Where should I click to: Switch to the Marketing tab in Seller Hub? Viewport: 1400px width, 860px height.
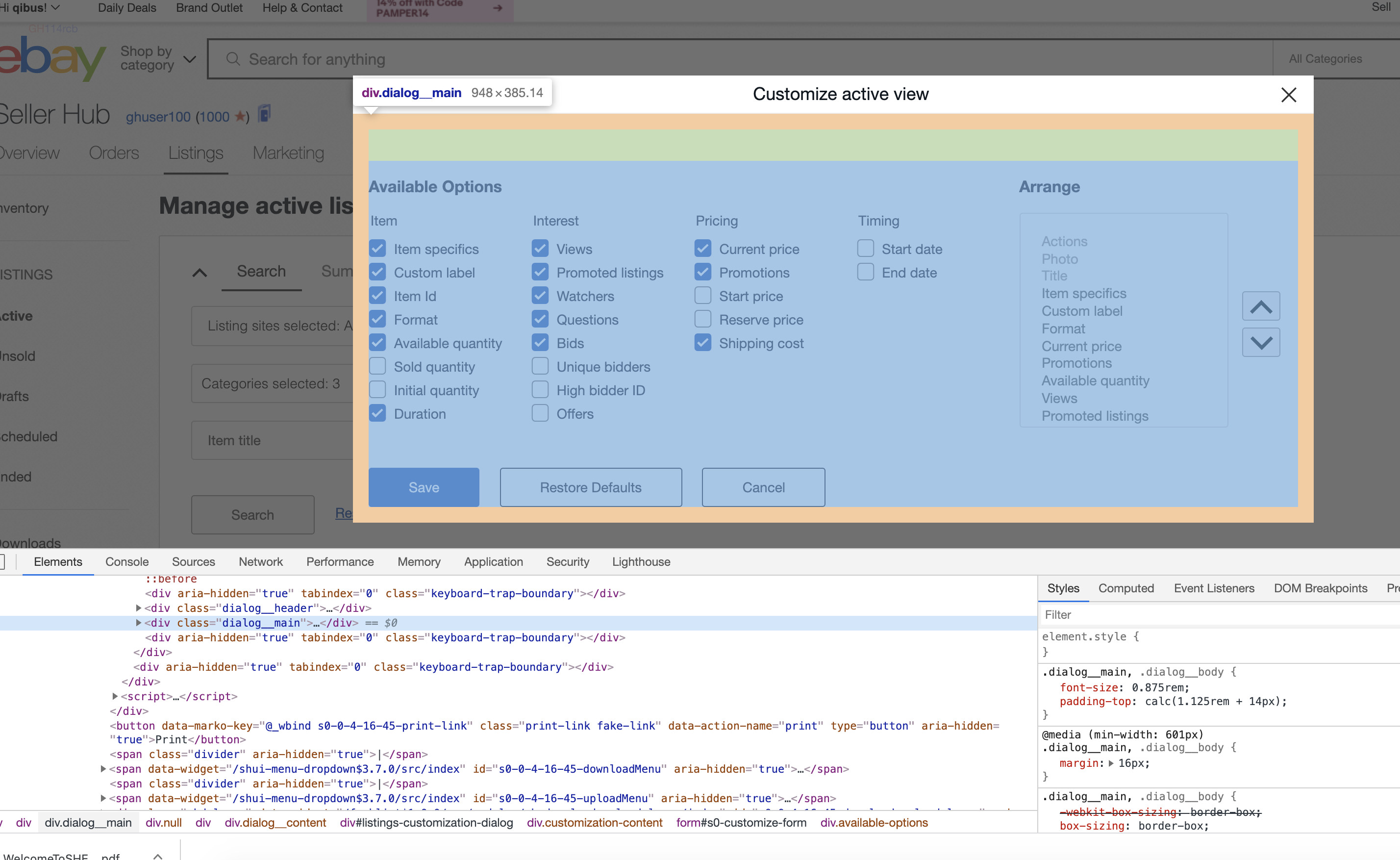coord(288,153)
